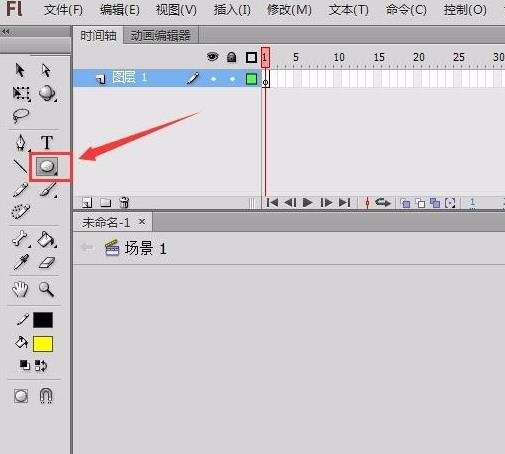Viewport: 505px width, 454px height.
Task: Click the play button in timeline
Action: 307,202
